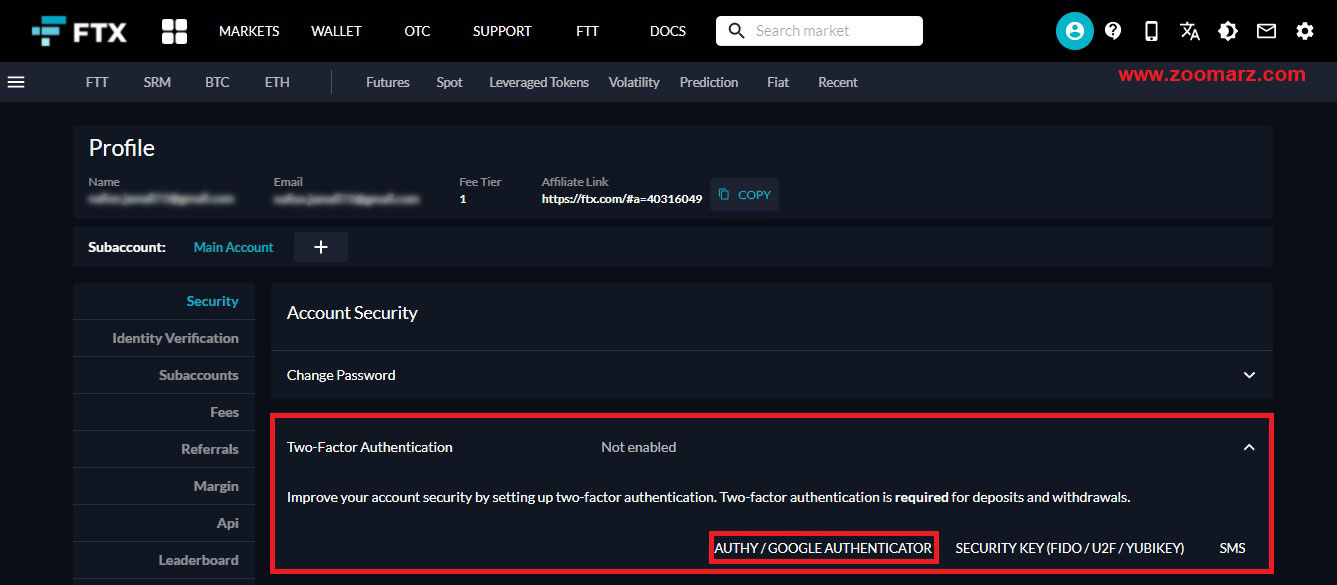Image resolution: width=1337 pixels, height=585 pixels.
Task: Open the language translation icon
Action: [1189, 31]
